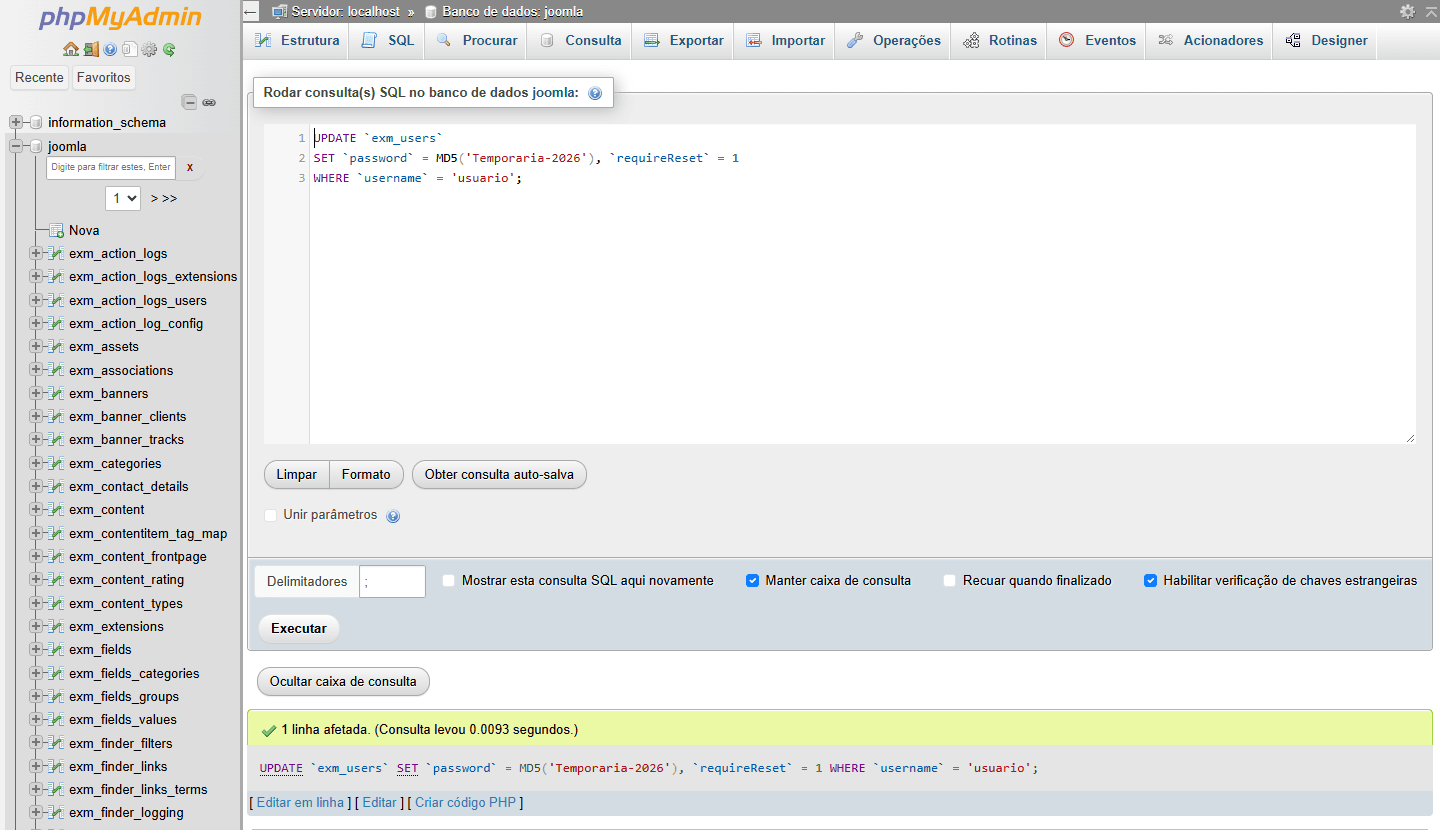Screen dimensions: 1440x830
Task: Toggle the Unir parâmetros checkbox
Action: 271,515
